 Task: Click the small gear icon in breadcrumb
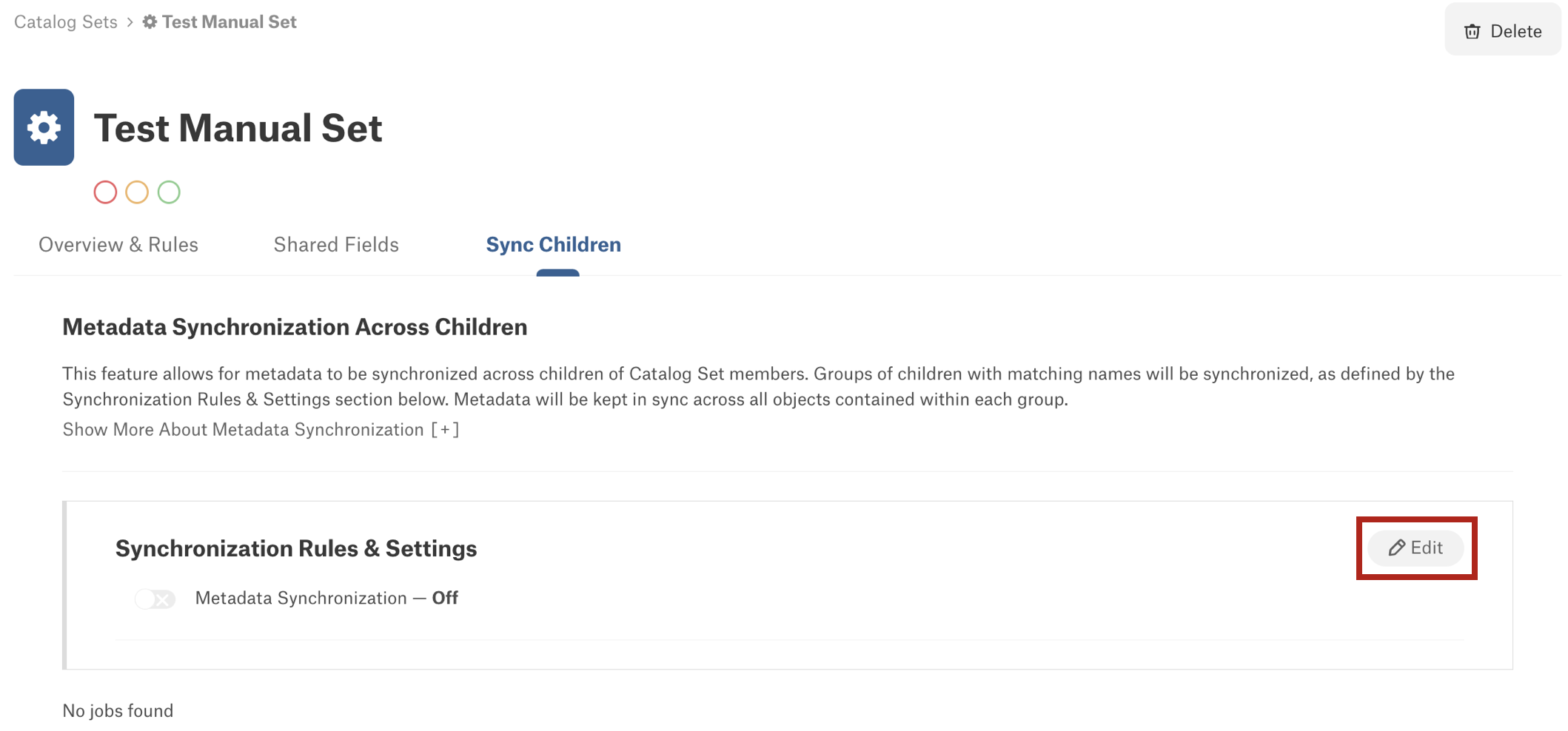pyautogui.click(x=150, y=22)
